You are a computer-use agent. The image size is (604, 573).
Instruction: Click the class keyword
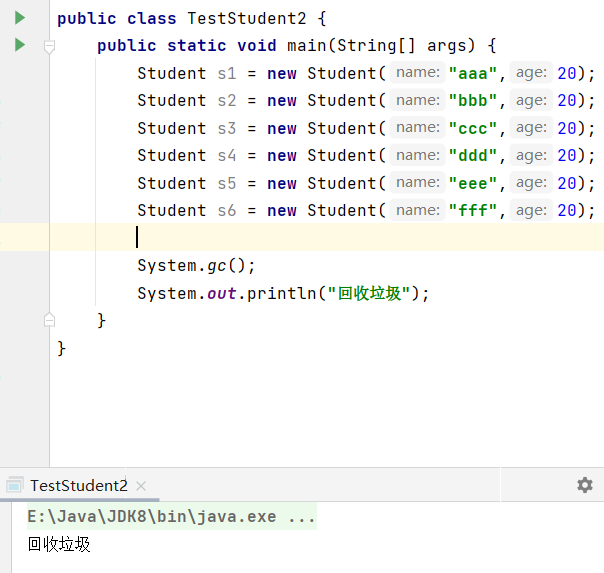click(151, 18)
